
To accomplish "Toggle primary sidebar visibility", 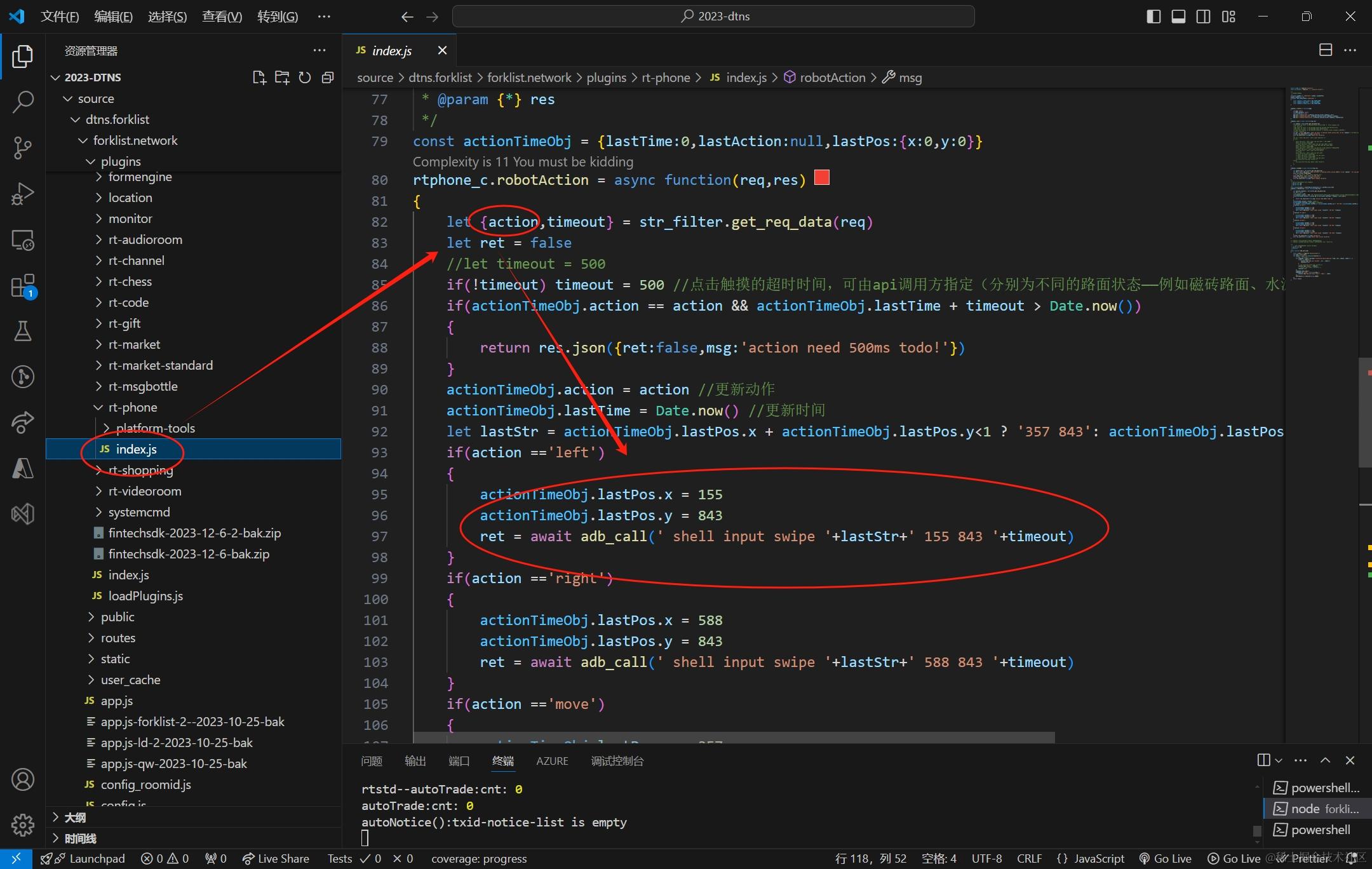I will [1153, 17].
